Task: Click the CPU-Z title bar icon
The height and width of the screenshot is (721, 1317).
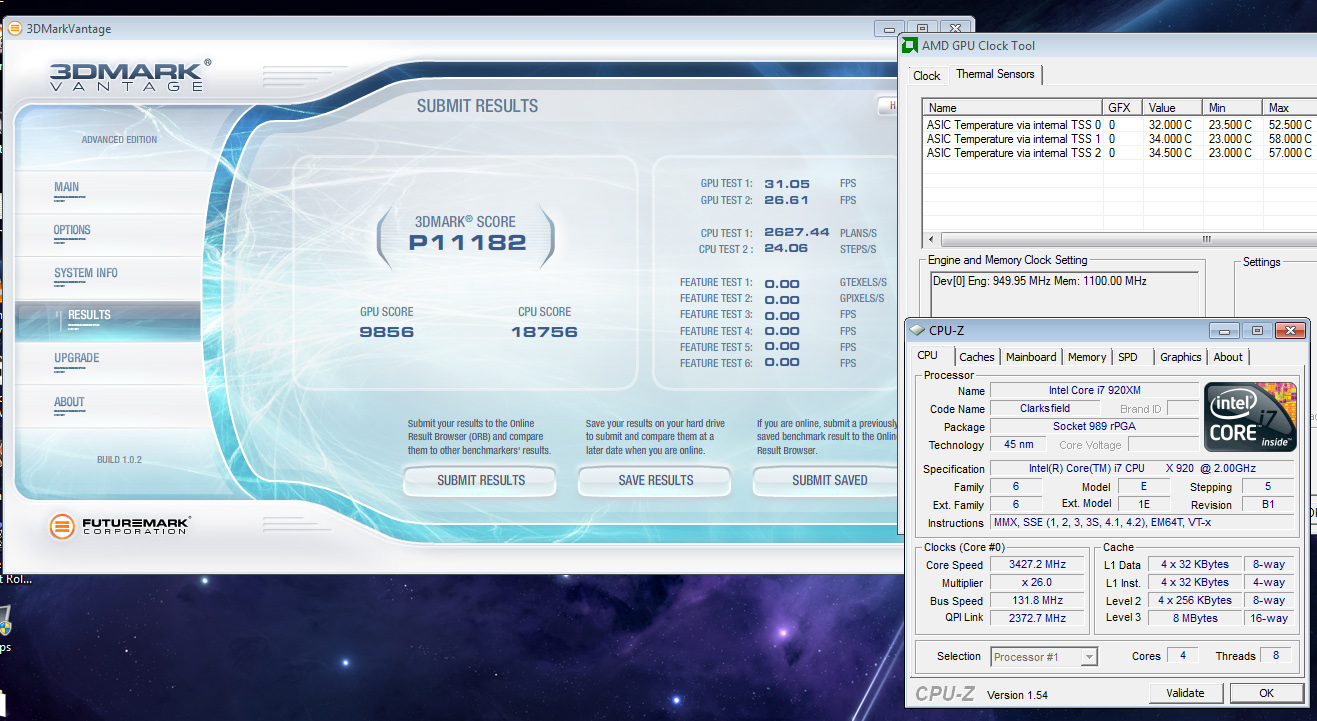Action: pyautogui.click(x=918, y=331)
